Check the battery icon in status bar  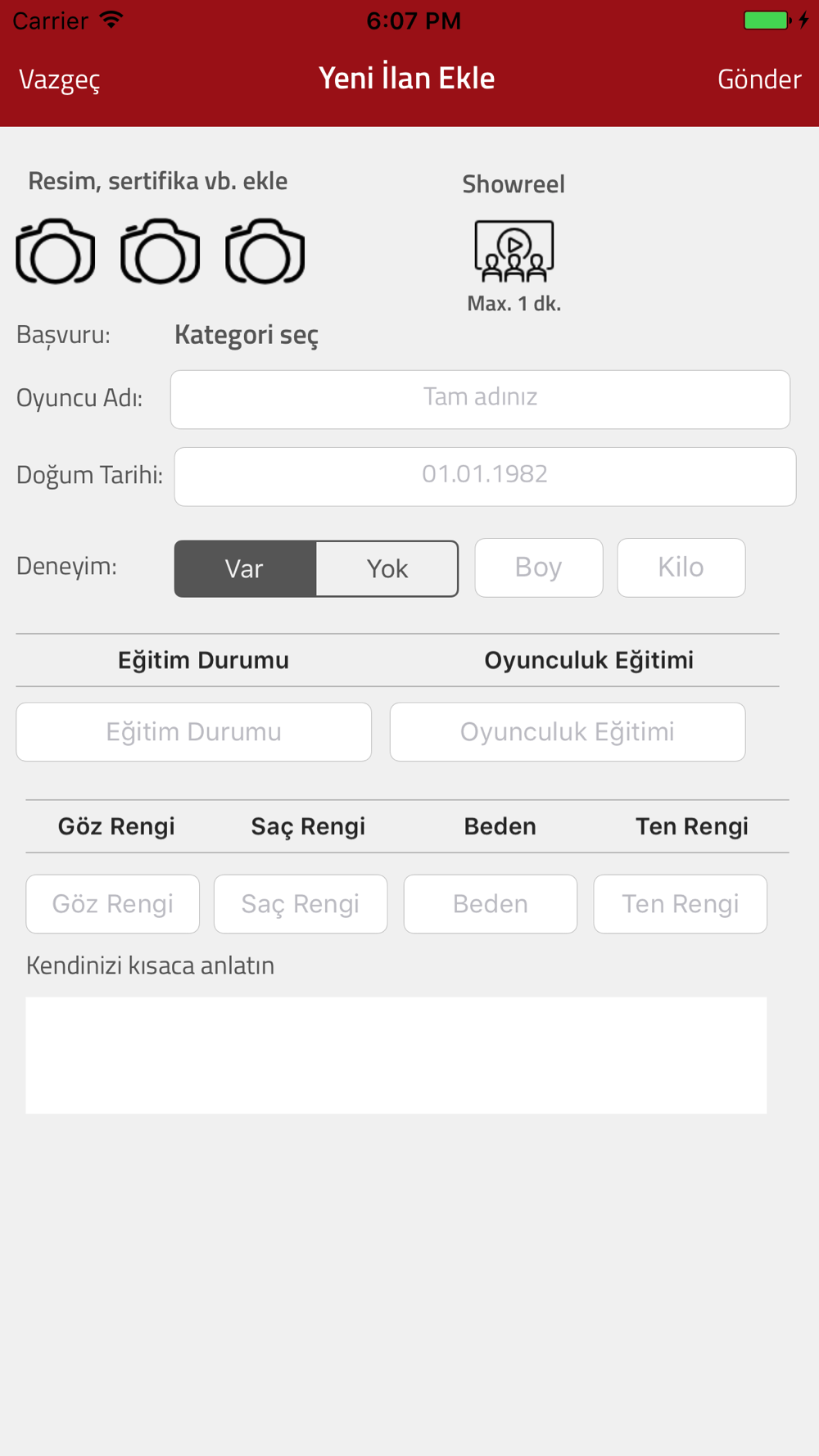(x=767, y=20)
